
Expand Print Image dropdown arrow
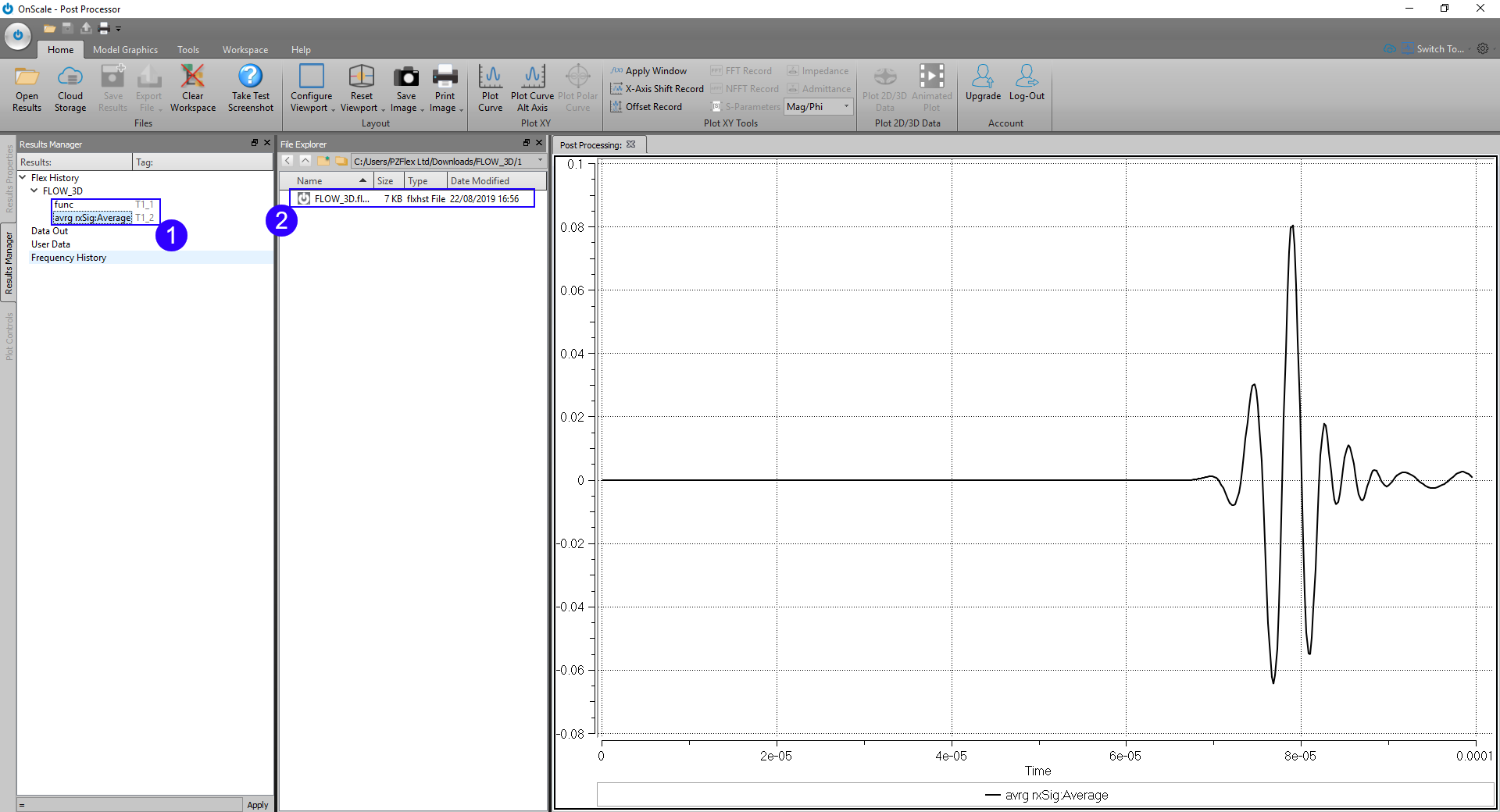(461, 109)
